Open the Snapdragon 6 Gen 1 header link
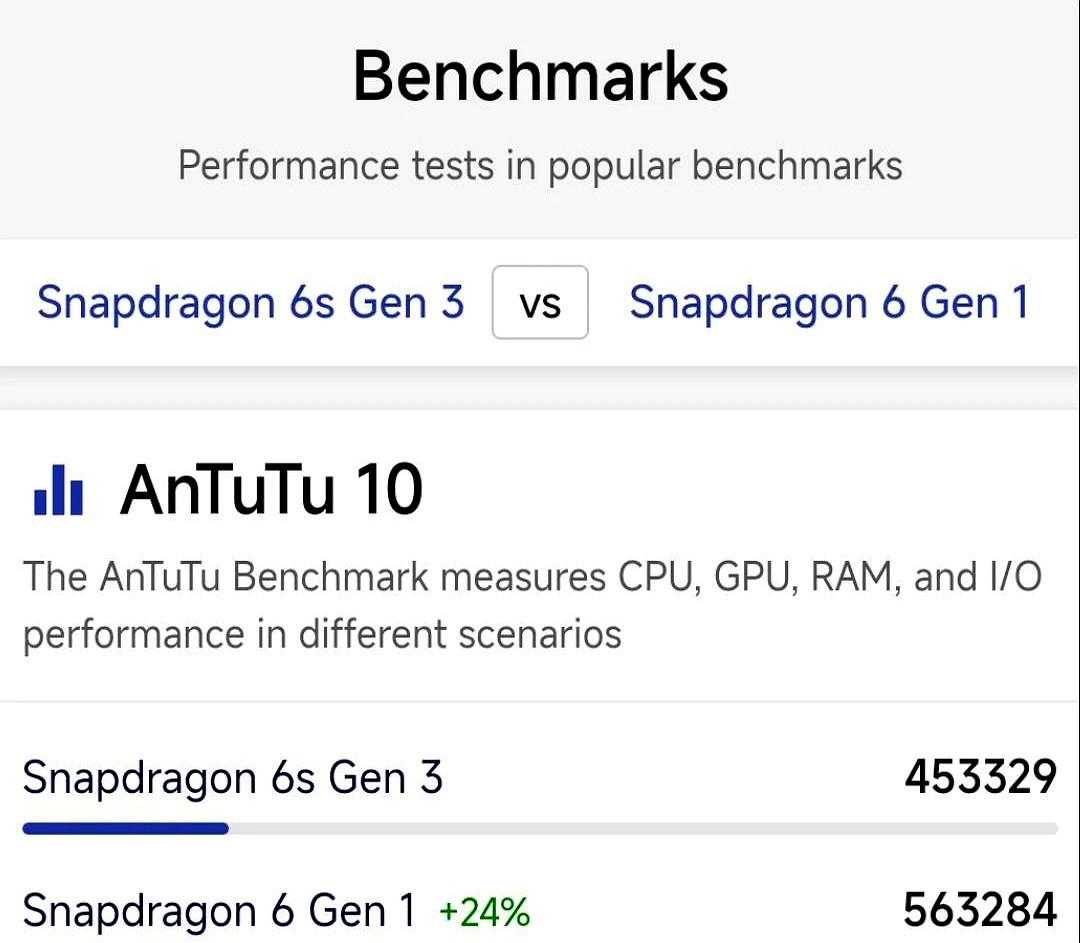1080x943 pixels. point(829,302)
